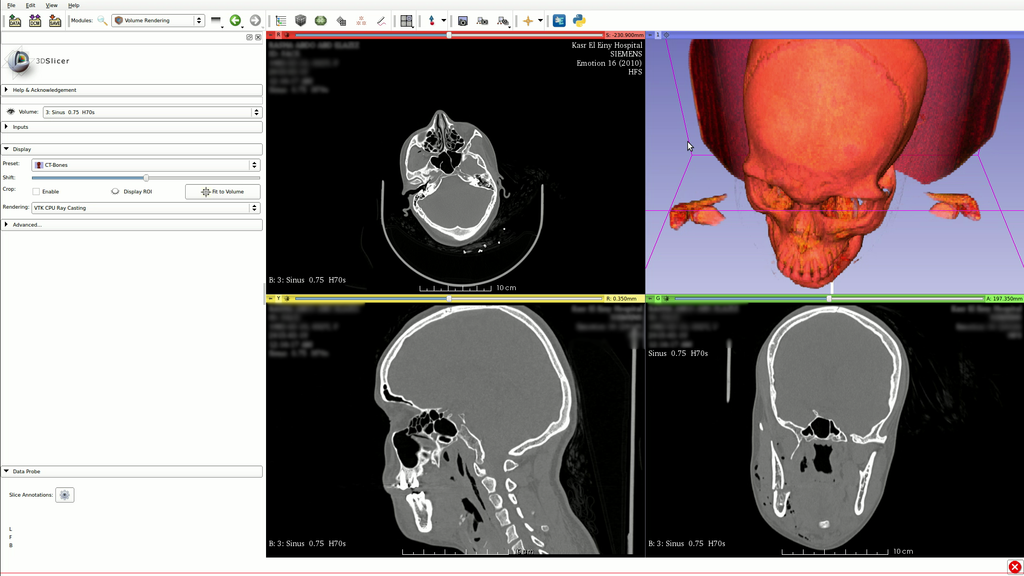Close the module panel
The height and width of the screenshot is (576, 1024).
tap(258, 37)
